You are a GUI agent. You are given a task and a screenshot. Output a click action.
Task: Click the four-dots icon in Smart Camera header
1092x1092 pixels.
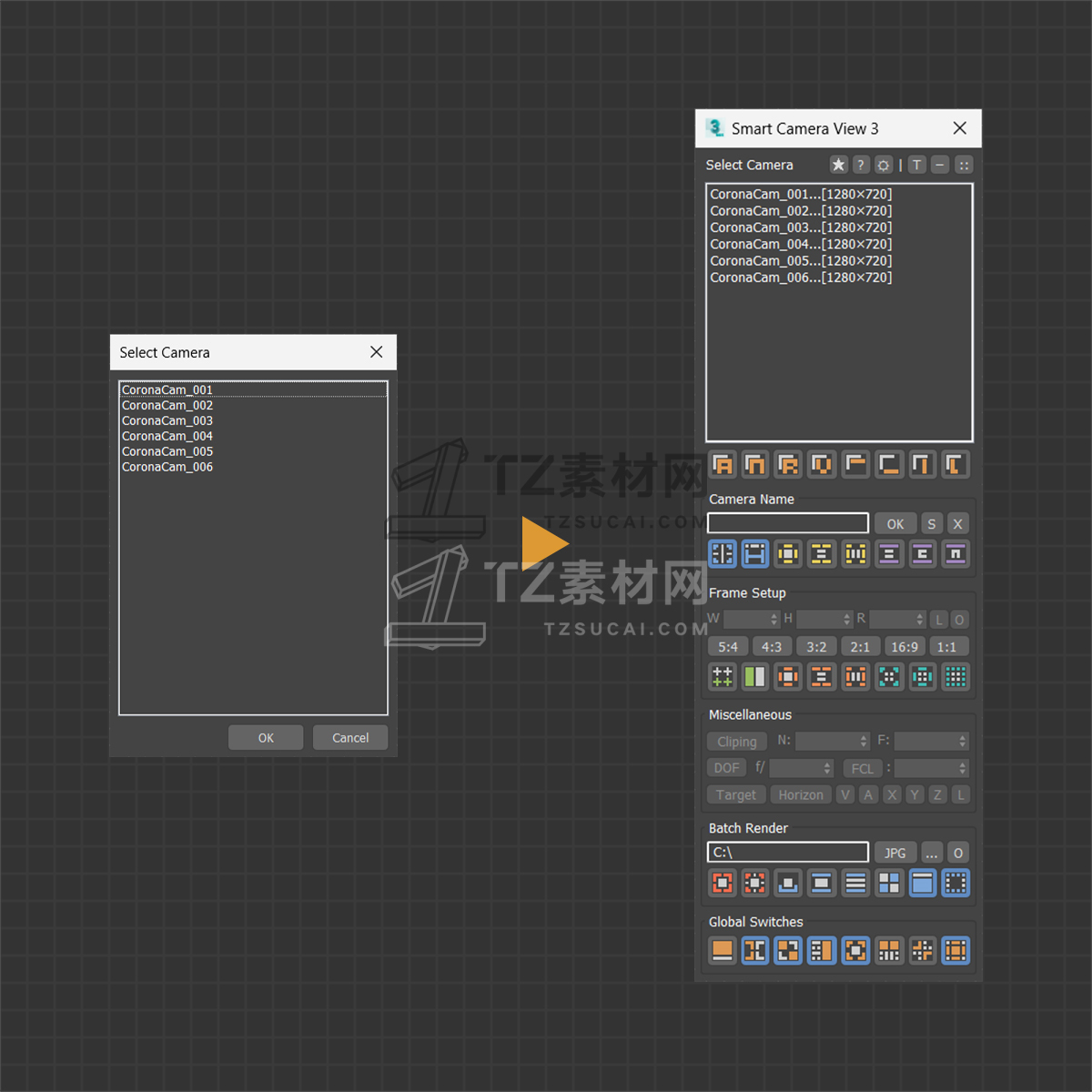(964, 165)
